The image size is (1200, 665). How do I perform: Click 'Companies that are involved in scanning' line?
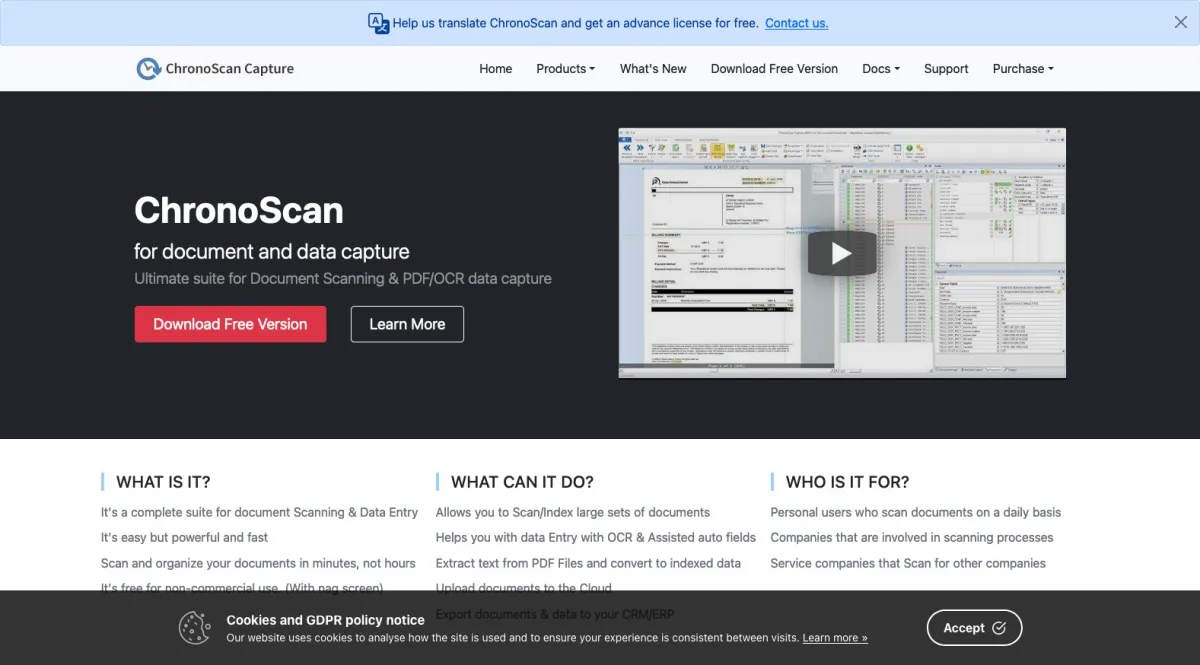(912, 537)
